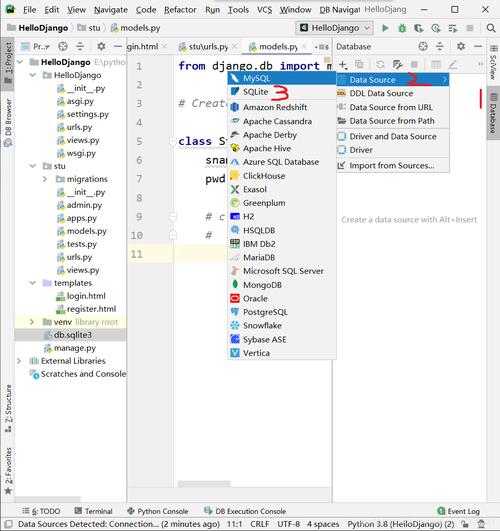This screenshot has width=500, height=531.
Task: Open Structure side tool window
Action: [8, 408]
